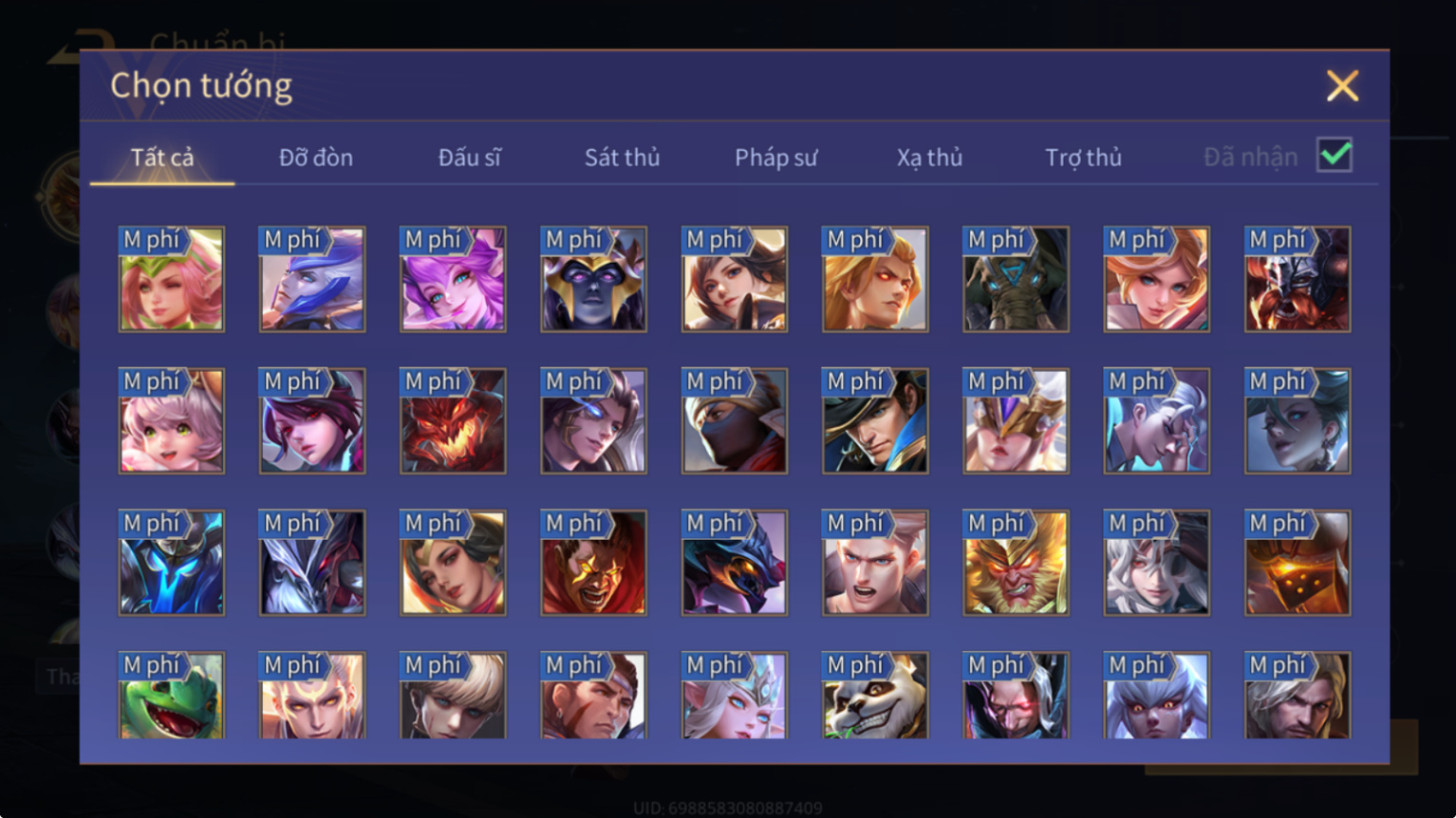Screen dimensions: 1456x818
Task: Choose the panda hero portrait
Action: pyautogui.click(x=875, y=695)
